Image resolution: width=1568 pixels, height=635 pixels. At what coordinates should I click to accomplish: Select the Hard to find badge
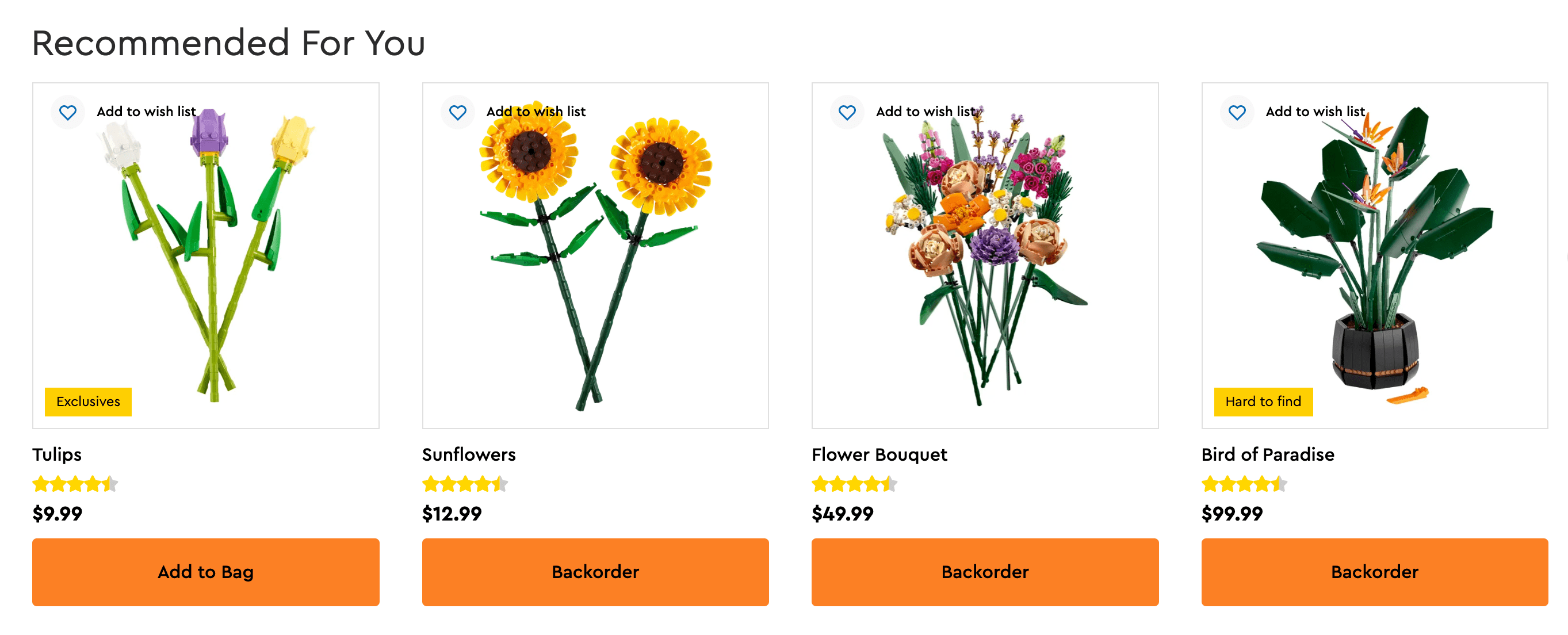click(1263, 401)
